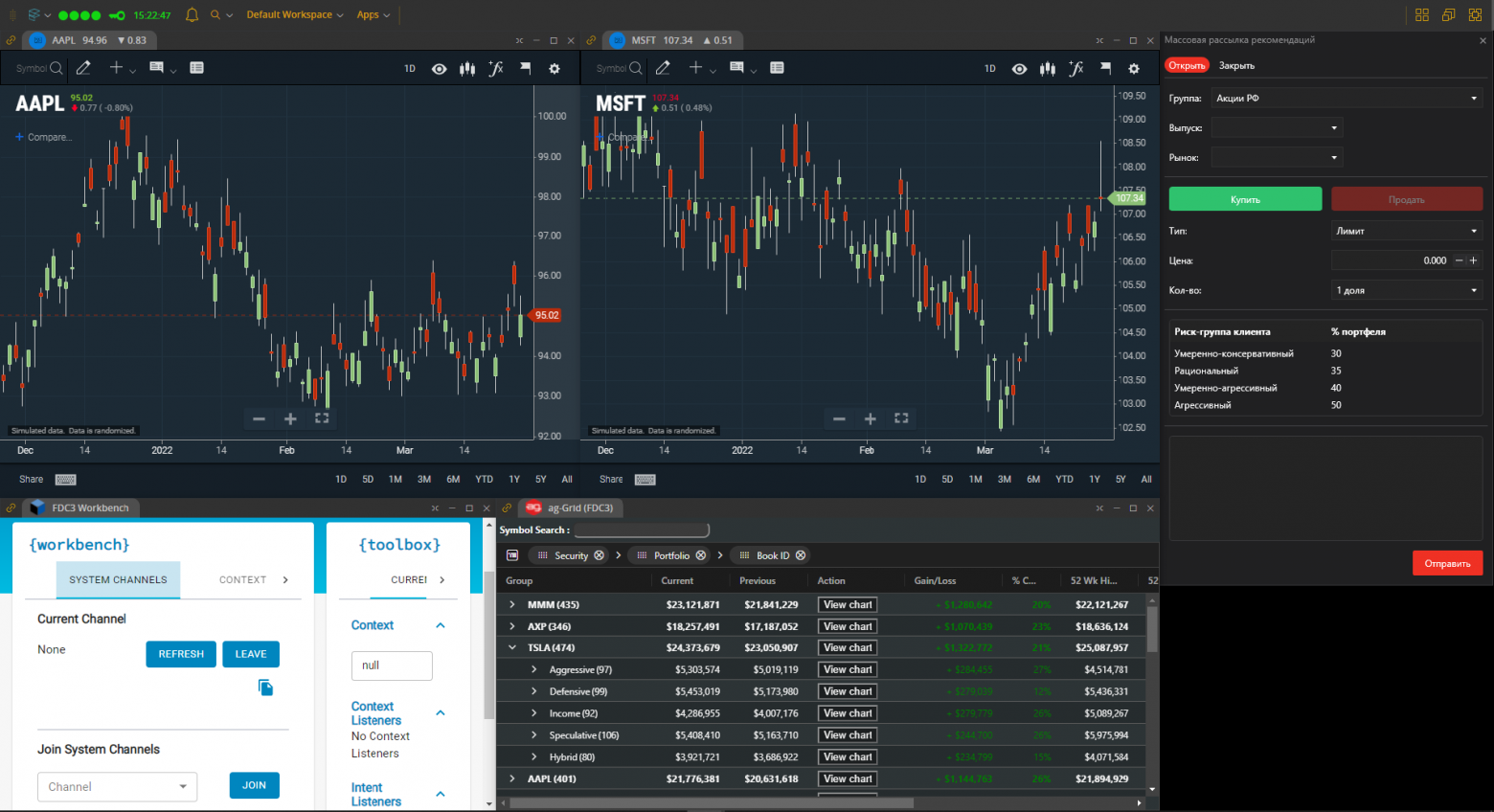The width and height of the screenshot is (1494, 812).
Task: Click the red Продать button
Action: 1407,199
